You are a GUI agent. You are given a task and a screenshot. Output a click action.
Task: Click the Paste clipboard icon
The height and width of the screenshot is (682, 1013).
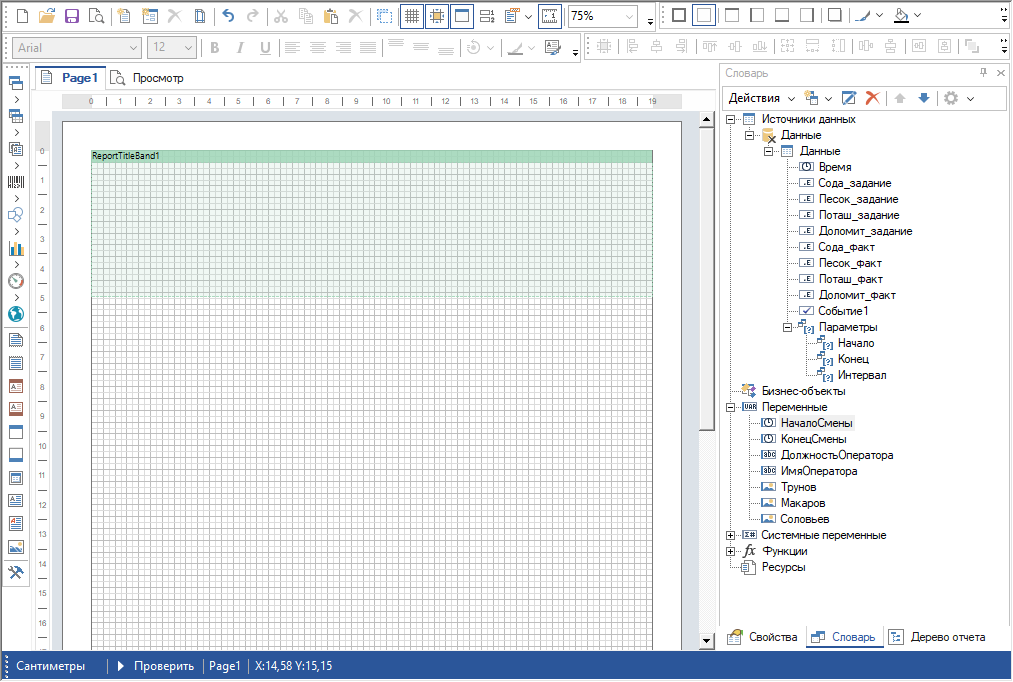tap(331, 16)
